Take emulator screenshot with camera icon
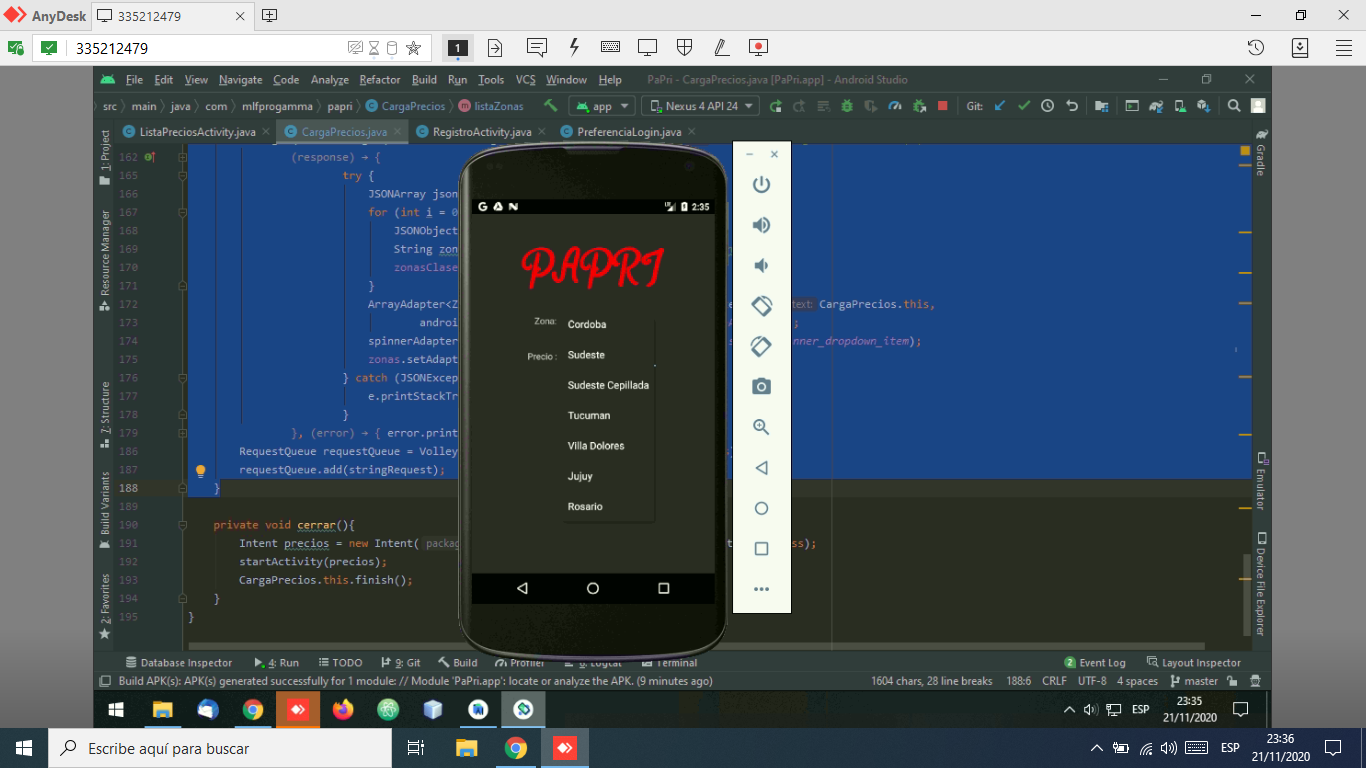The height and width of the screenshot is (768, 1366). (x=761, y=386)
